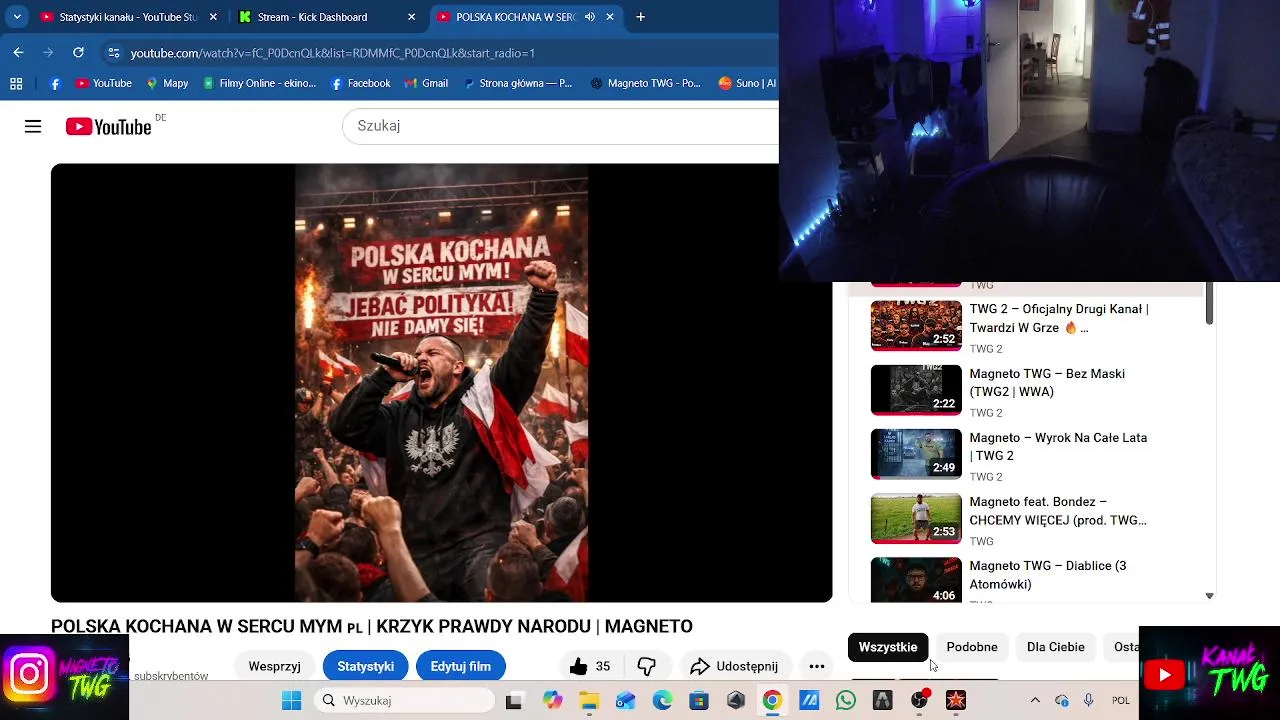Open the Suno AI bookmark
Viewport: 1280px width, 720px height.
(x=746, y=83)
